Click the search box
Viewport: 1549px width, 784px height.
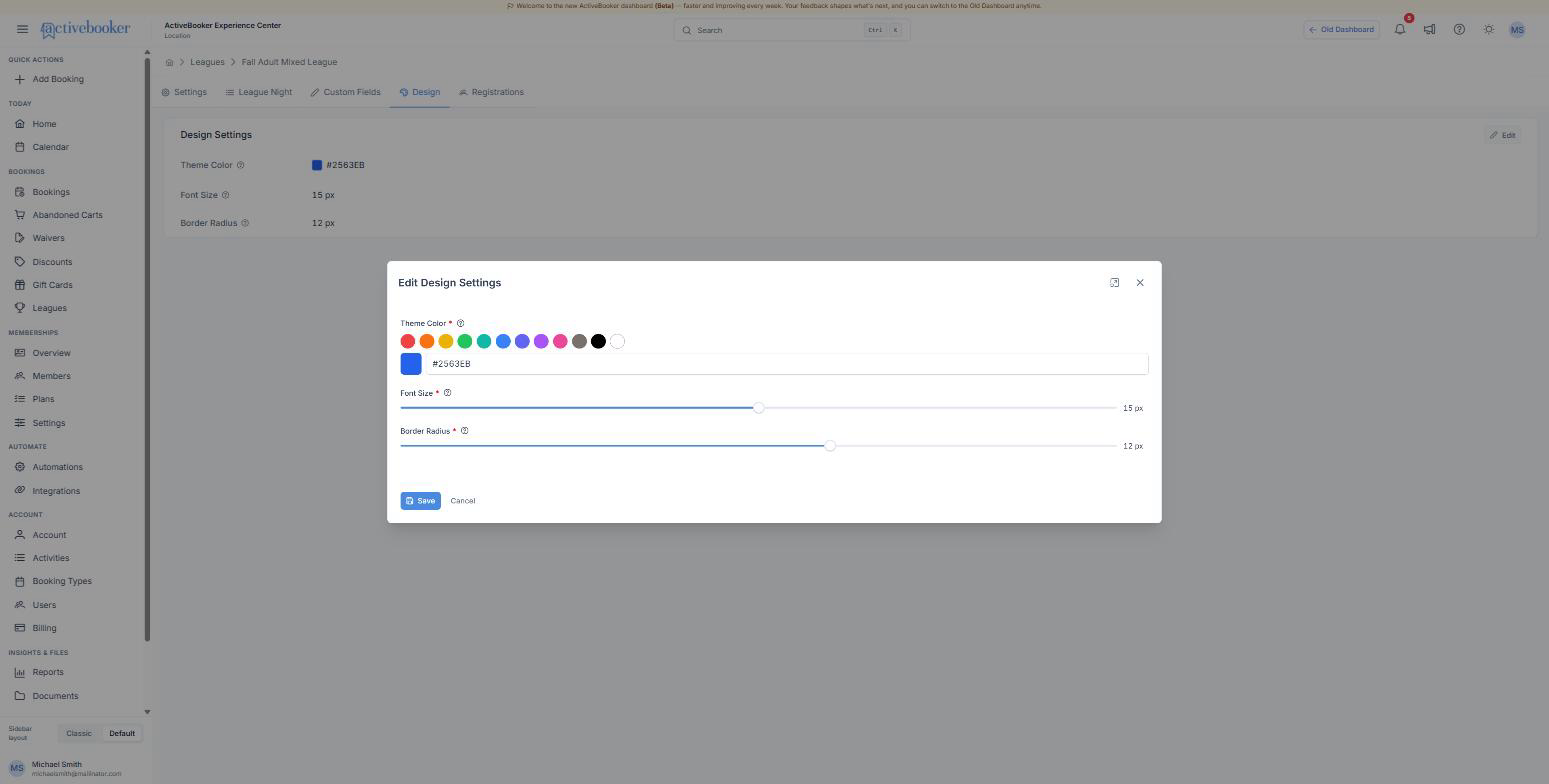pyautogui.click(x=792, y=30)
